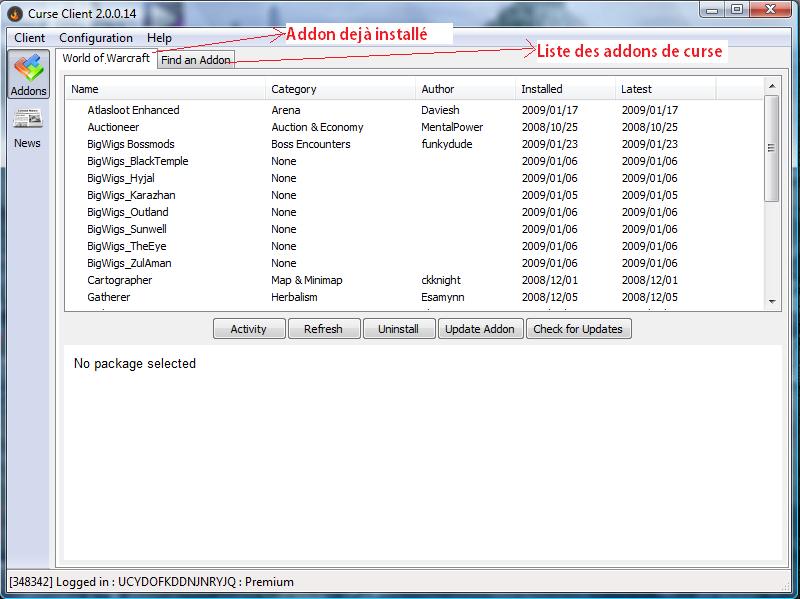Image resolution: width=800 pixels, height=599 pixels.
Task: Click author MentalPower cell
Action: point(452,127)
